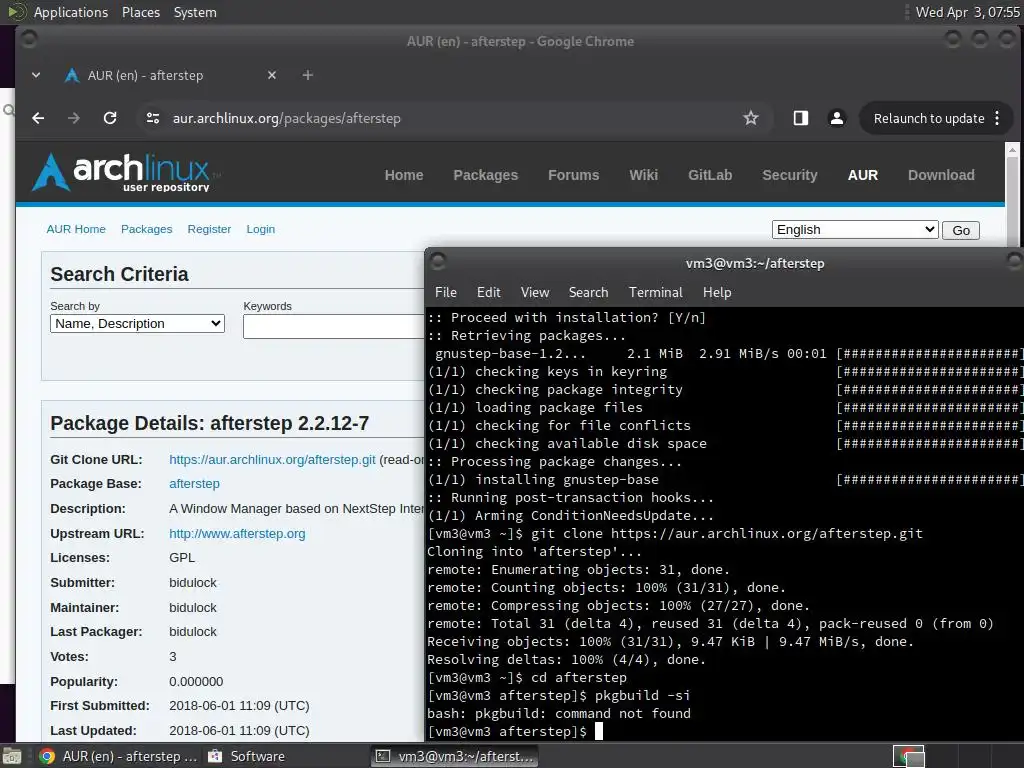Click Chrome forward arrow

tap(74, 118)
